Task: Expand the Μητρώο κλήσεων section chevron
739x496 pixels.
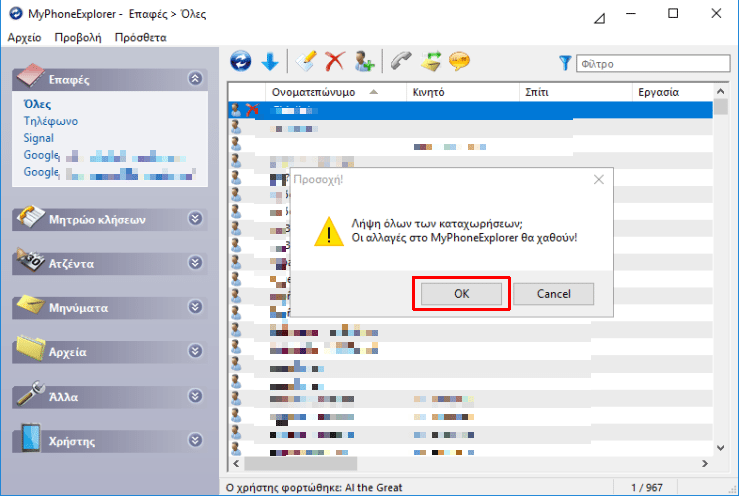Action: pos(195,219)
